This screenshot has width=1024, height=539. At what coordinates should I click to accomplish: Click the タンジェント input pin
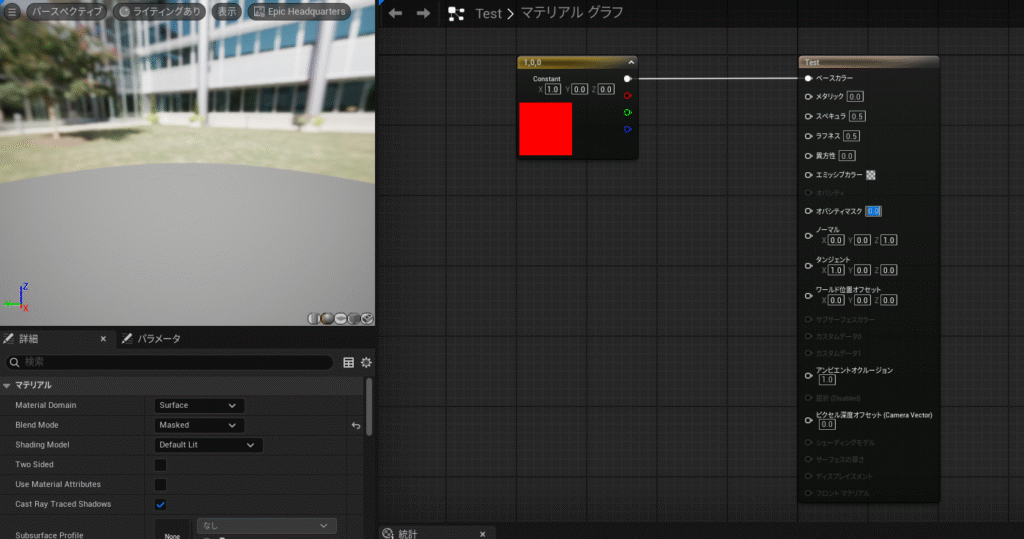tap(808, 266)
